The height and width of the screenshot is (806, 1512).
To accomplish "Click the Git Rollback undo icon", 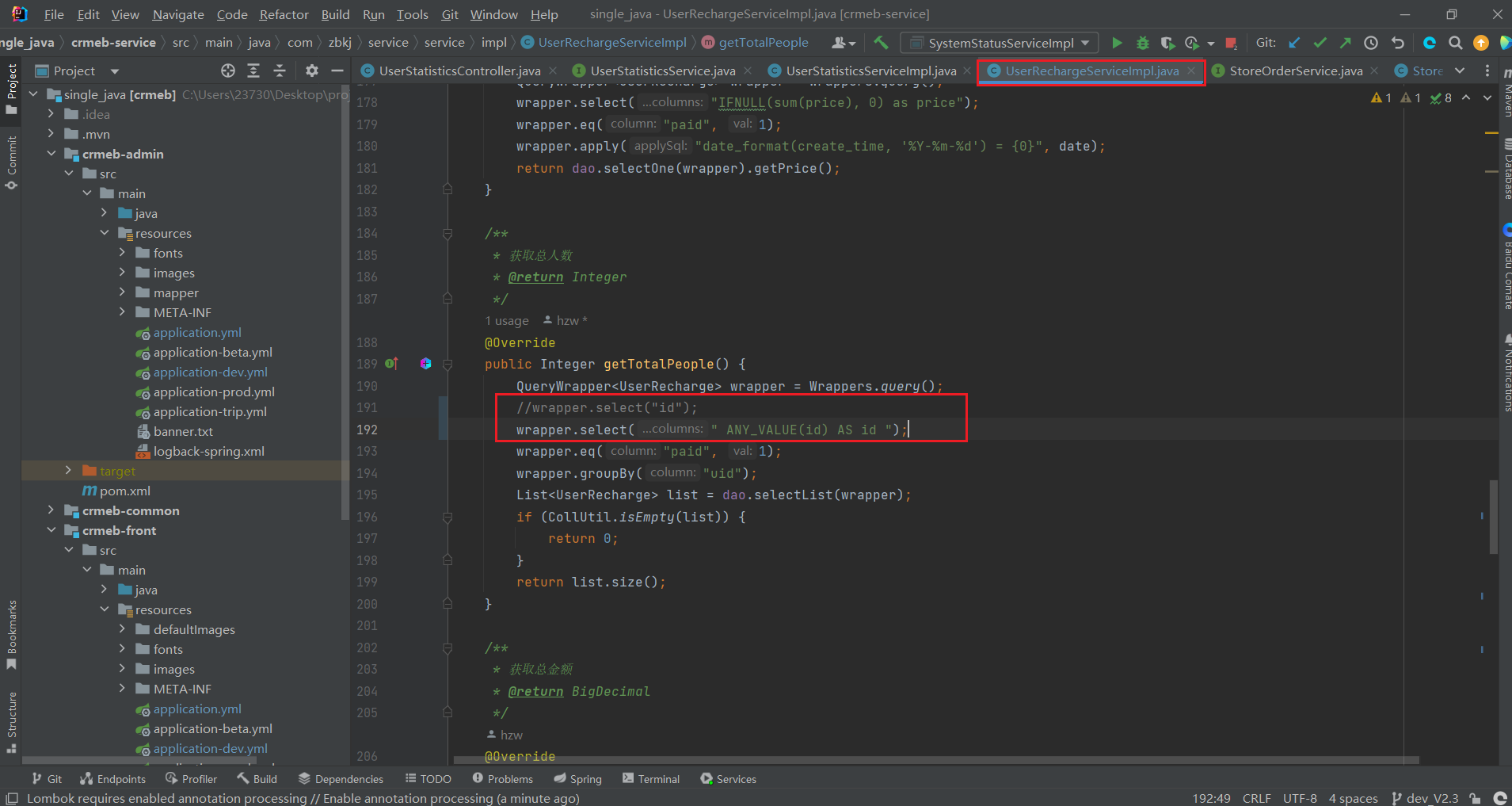I will tap(1398, 43).
